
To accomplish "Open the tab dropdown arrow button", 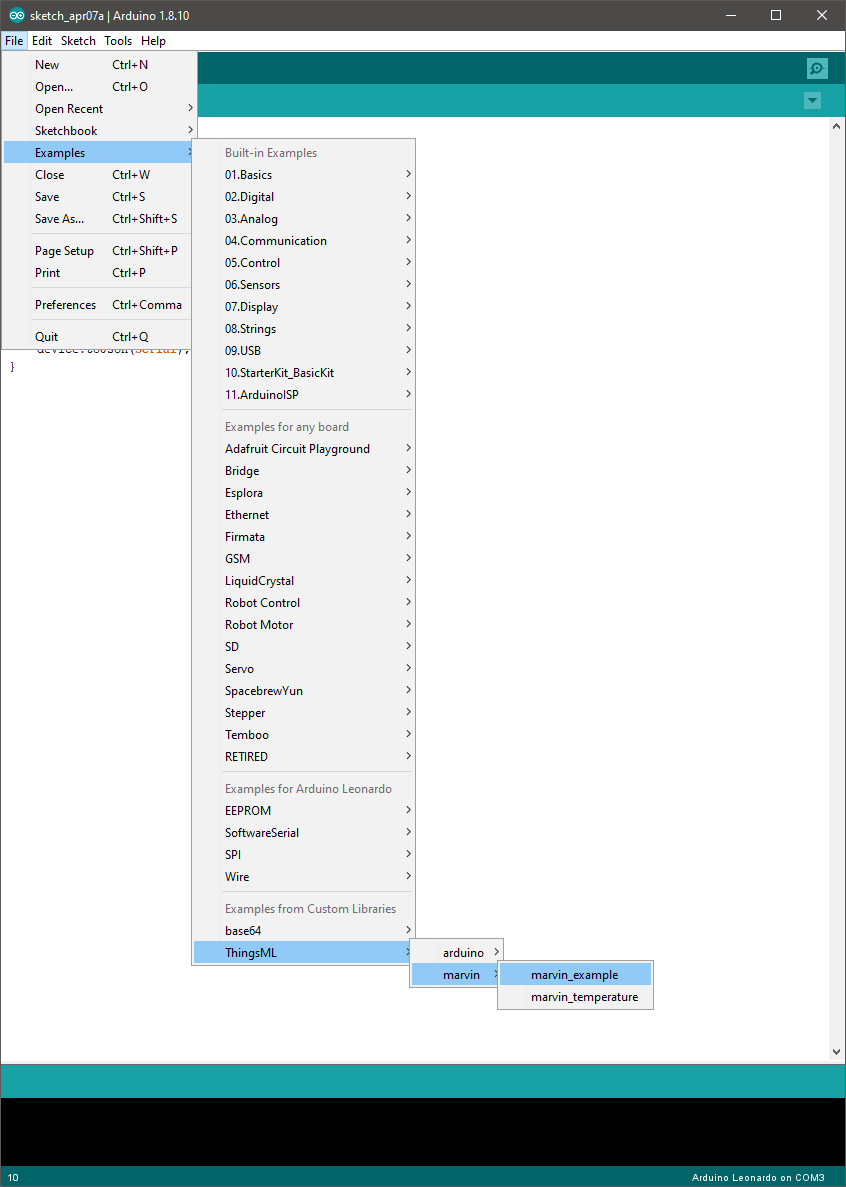I will (812, 100).
